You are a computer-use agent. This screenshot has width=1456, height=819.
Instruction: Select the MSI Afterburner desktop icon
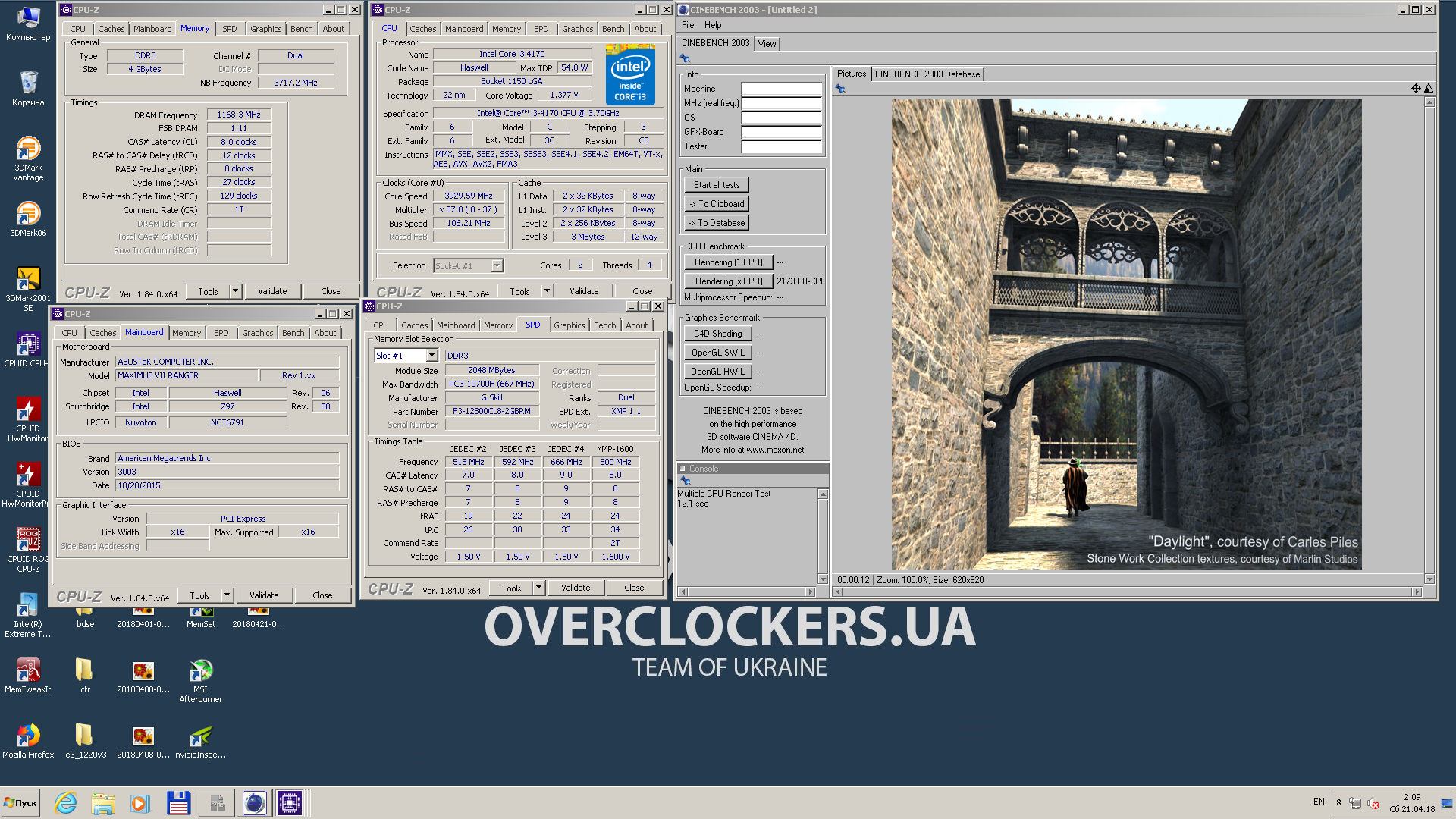pos(200,680)
